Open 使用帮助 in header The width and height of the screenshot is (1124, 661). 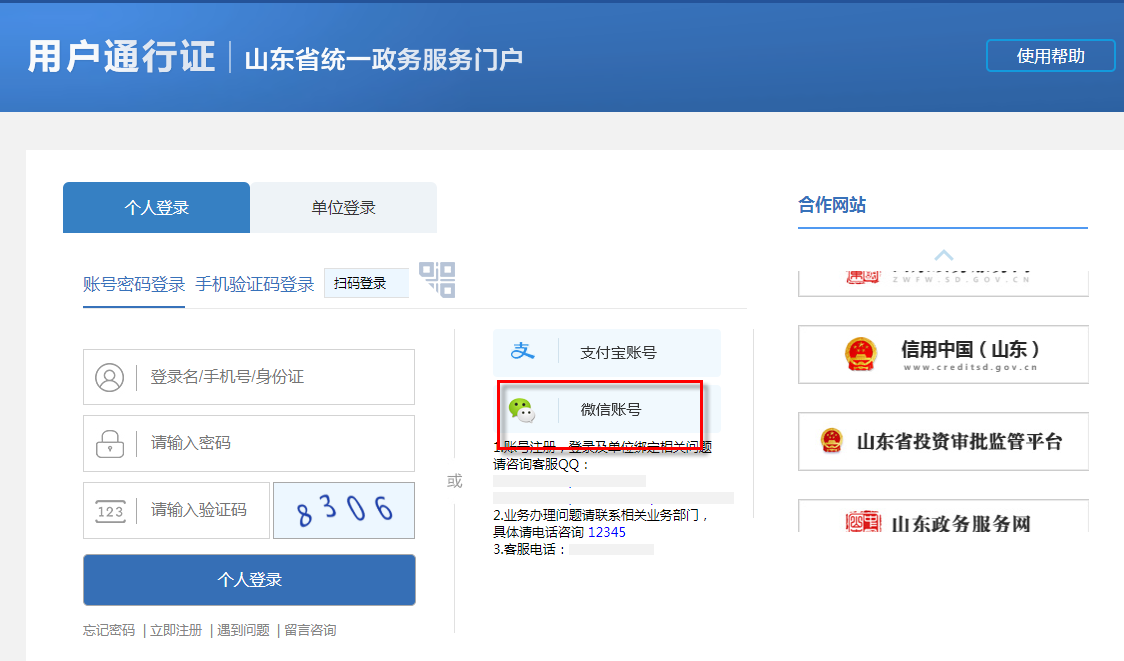pyautogui.click(x=1050, y=56)
